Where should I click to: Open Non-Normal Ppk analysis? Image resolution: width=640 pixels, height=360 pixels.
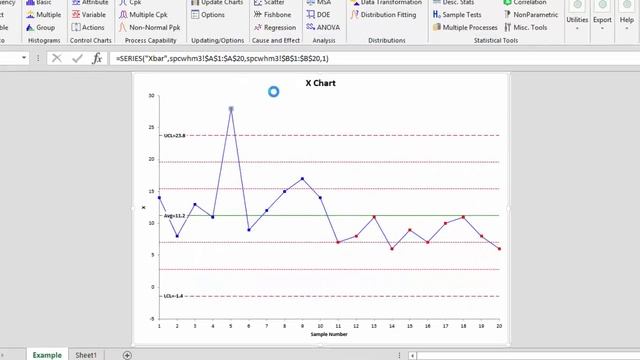pos(149,28)
